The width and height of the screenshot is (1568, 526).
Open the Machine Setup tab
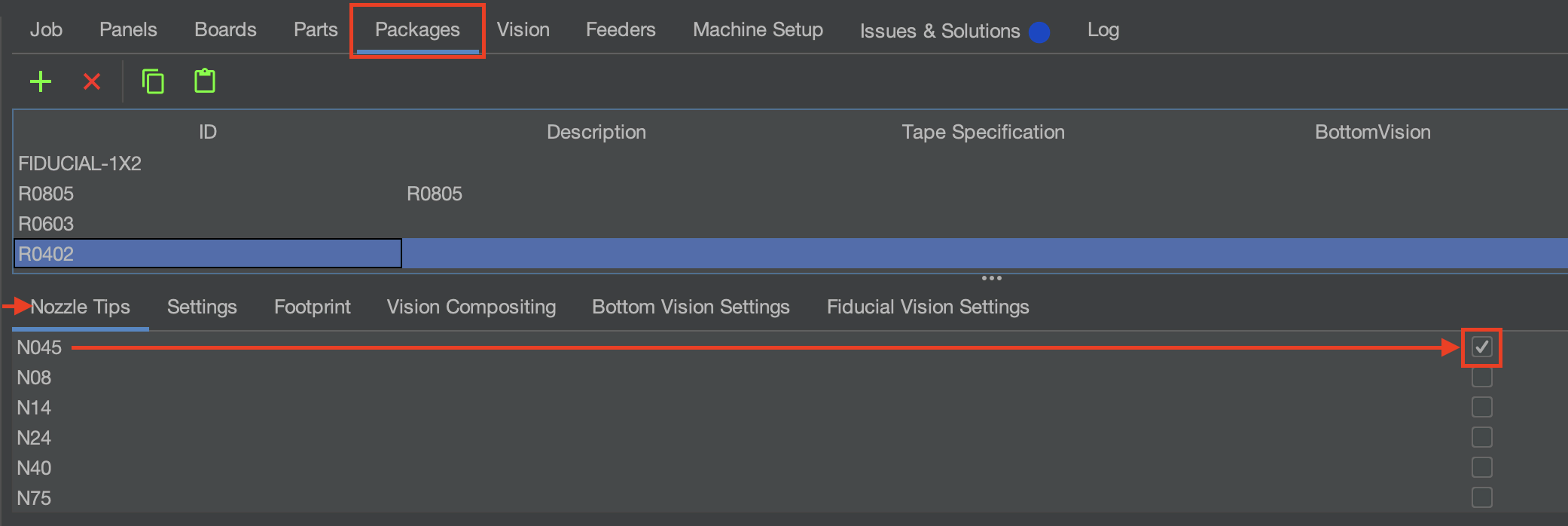(758, 30)
